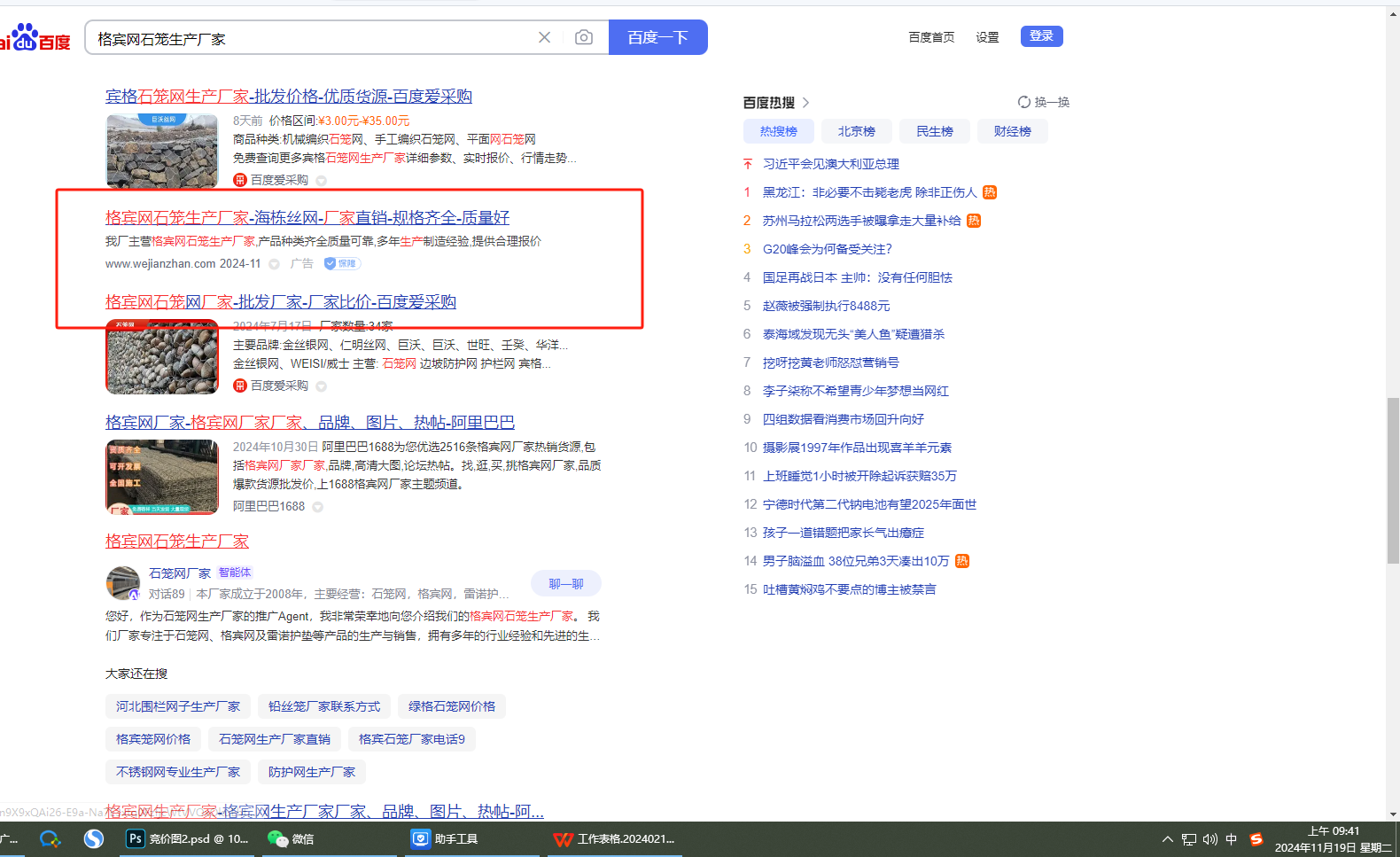This screenshot has height=857, width=1400.
Task: Click the 百度一下 search button
Action: [657, 37]
